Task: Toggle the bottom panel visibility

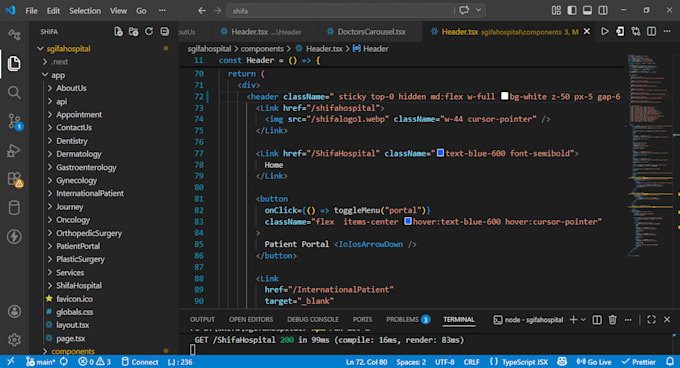Action: pos(587,11)
